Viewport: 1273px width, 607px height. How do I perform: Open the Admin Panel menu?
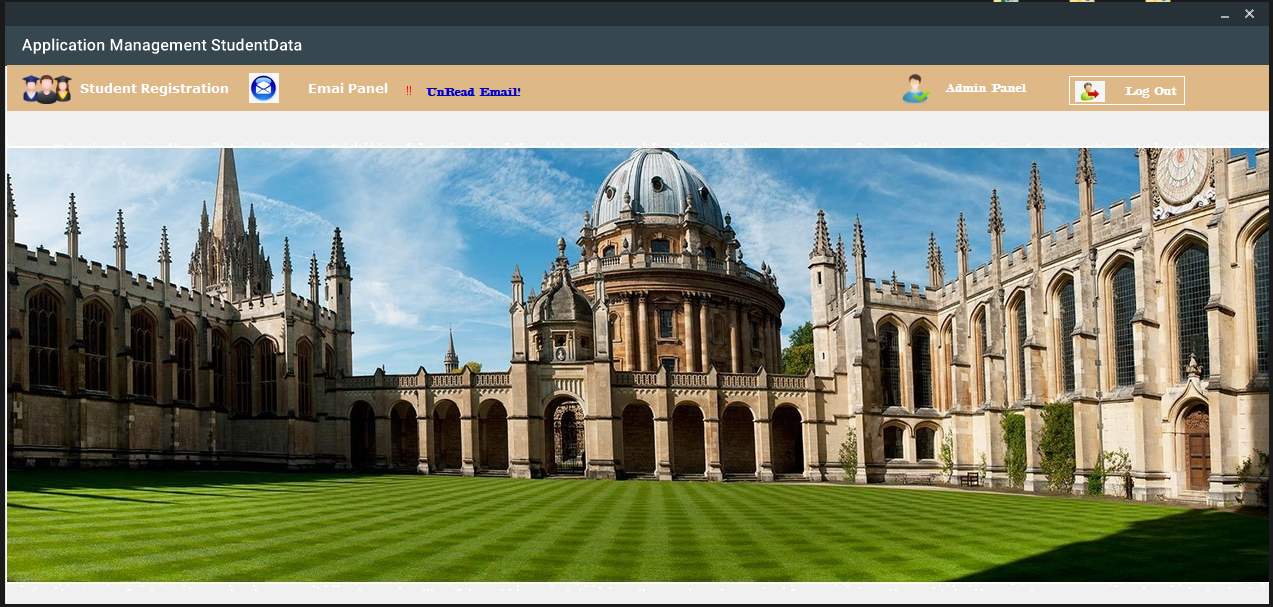tap(986, 88)
